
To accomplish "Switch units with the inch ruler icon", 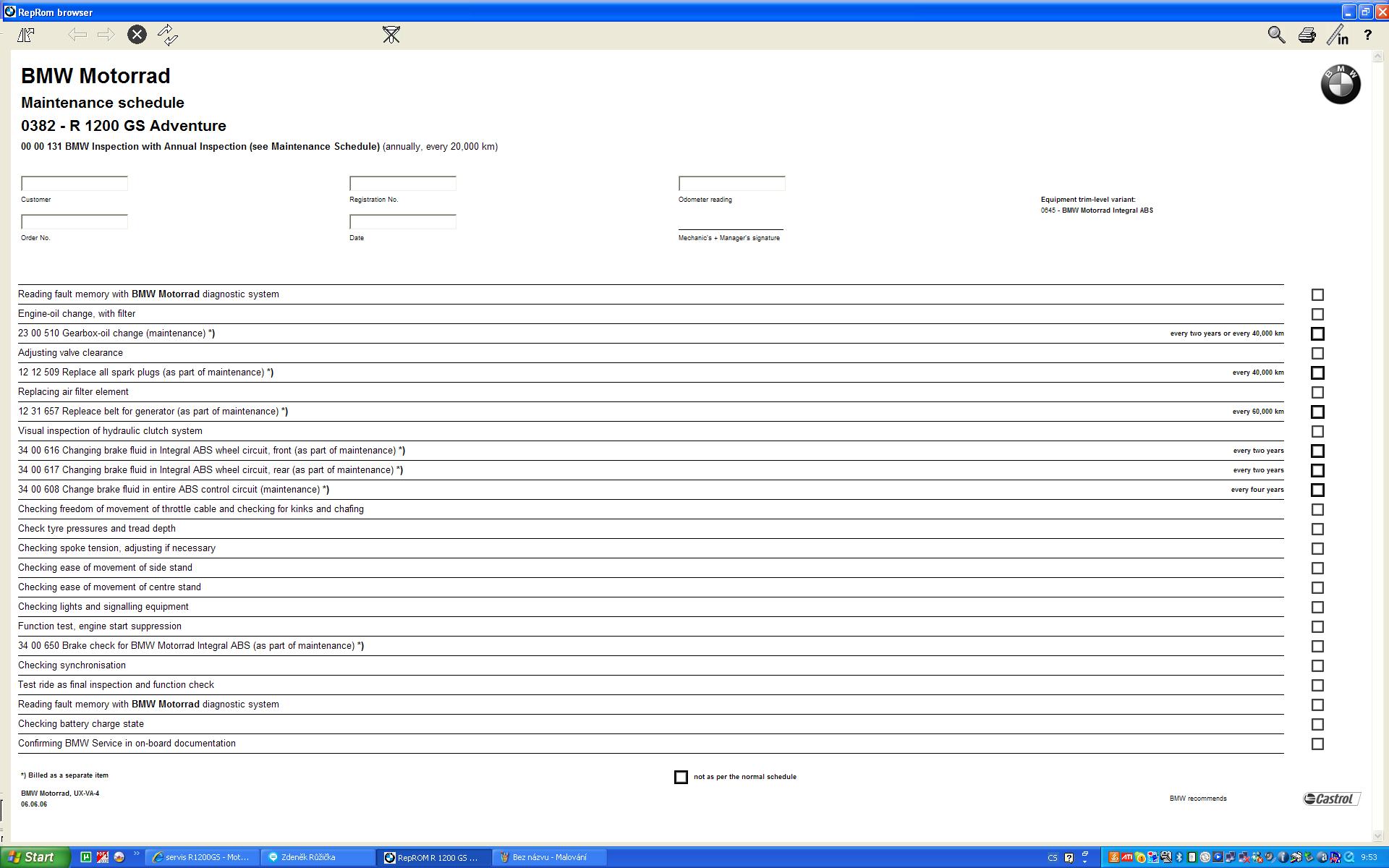I will [x=1338, y=35].
